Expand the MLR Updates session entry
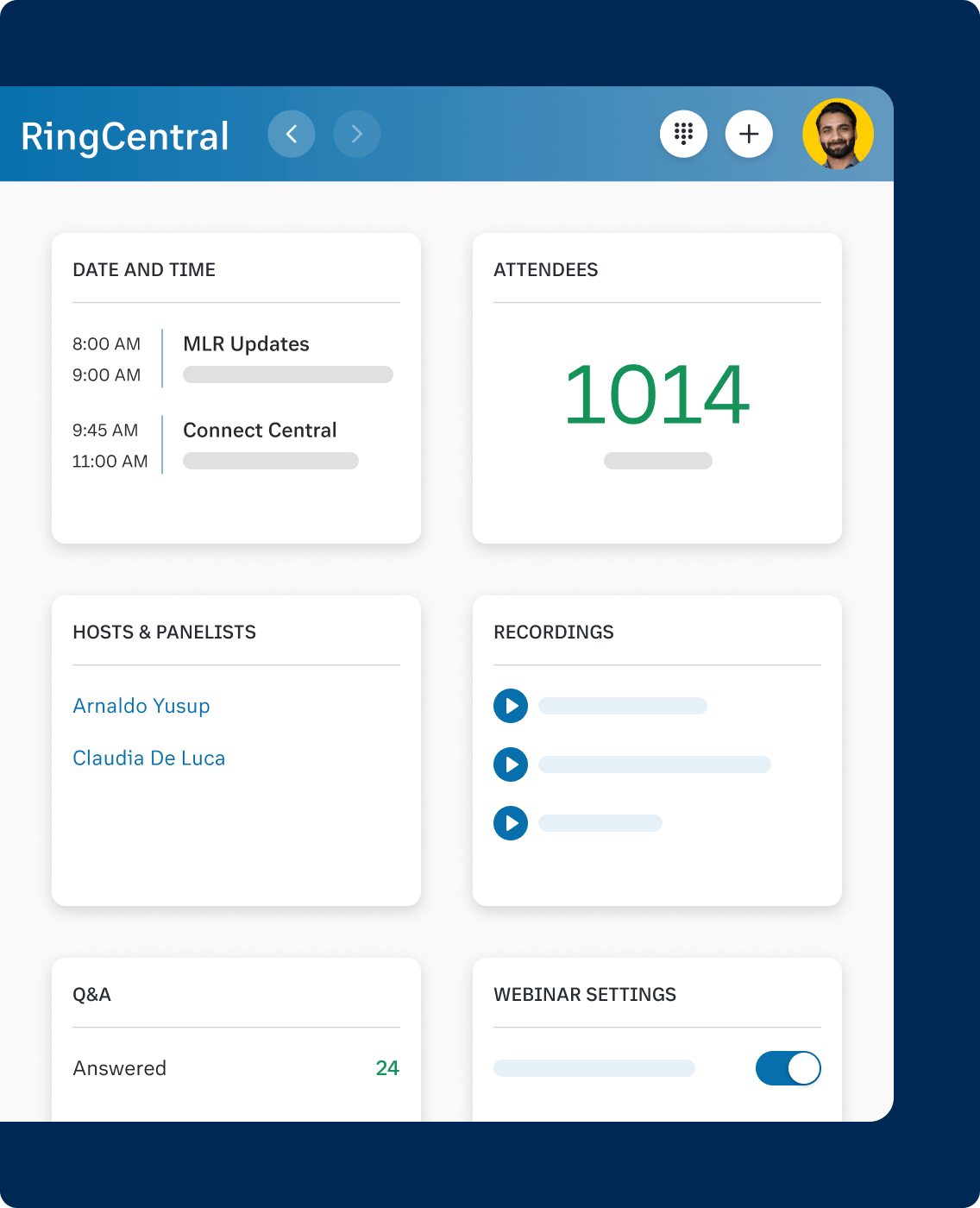The image size is (980, 1208). (x=246, y=344)
